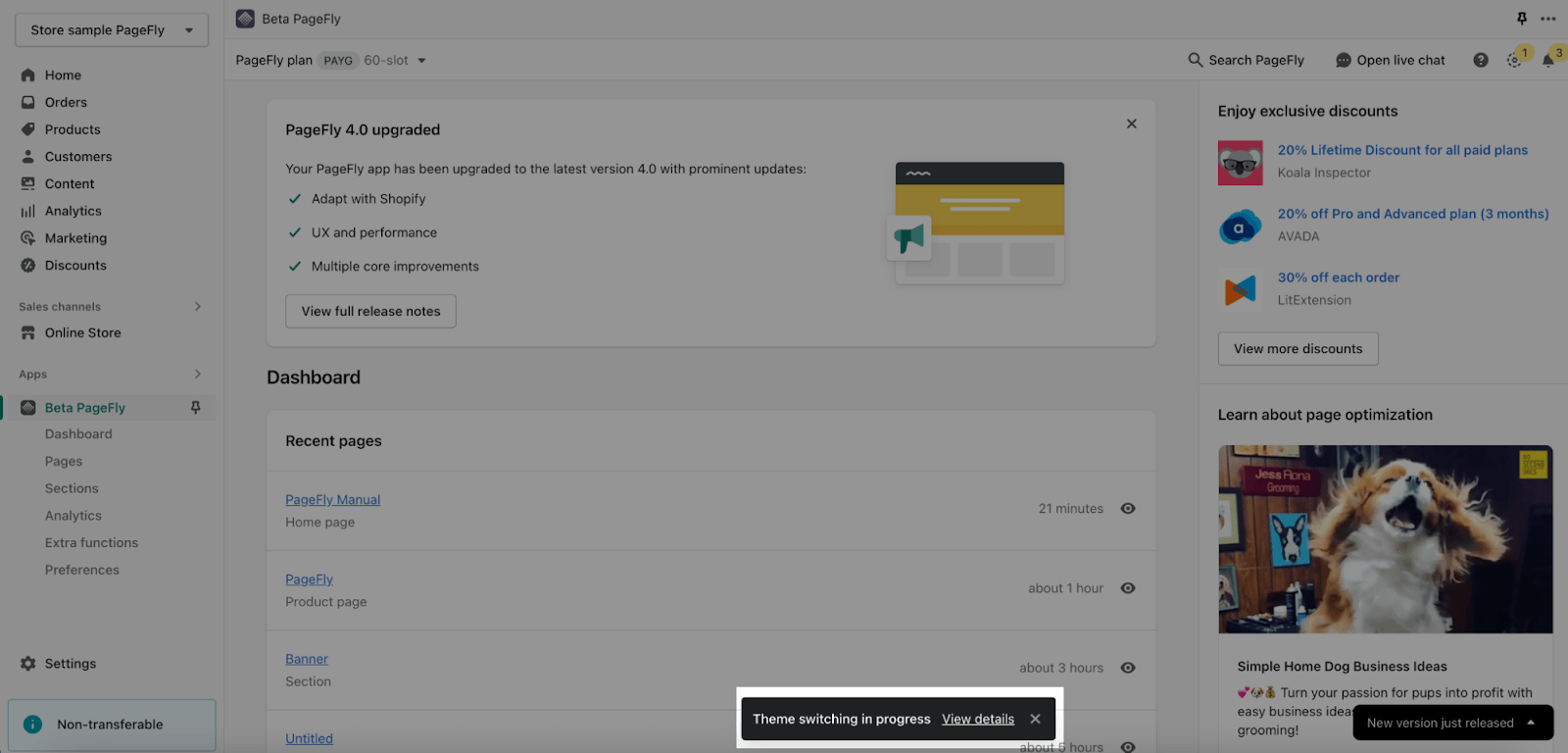
Task: Click the Koala Inspector thumbnail
Action: pos(1241,163)
